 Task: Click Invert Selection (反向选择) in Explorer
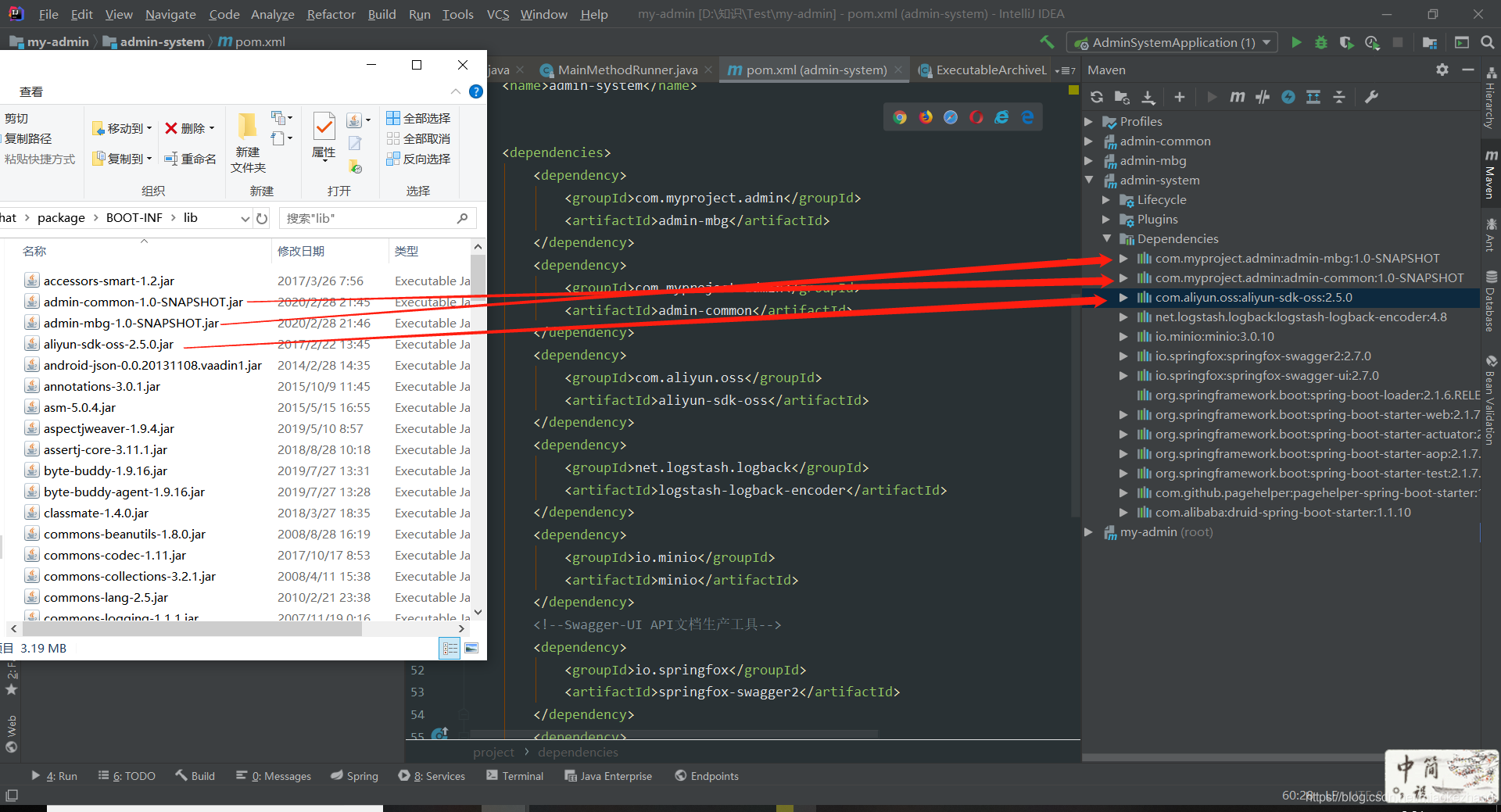tap(418, 159)
